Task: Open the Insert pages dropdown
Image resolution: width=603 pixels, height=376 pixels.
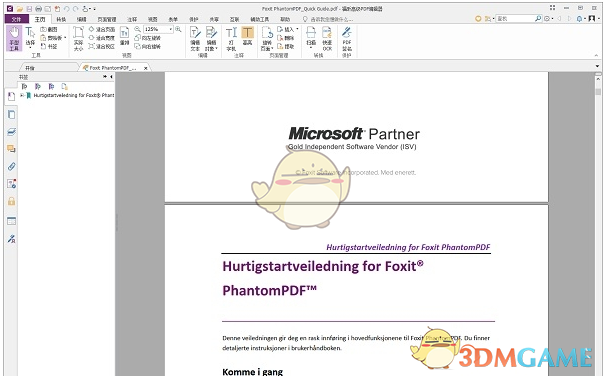Action: pyautogui.click(x=297, y=29)
